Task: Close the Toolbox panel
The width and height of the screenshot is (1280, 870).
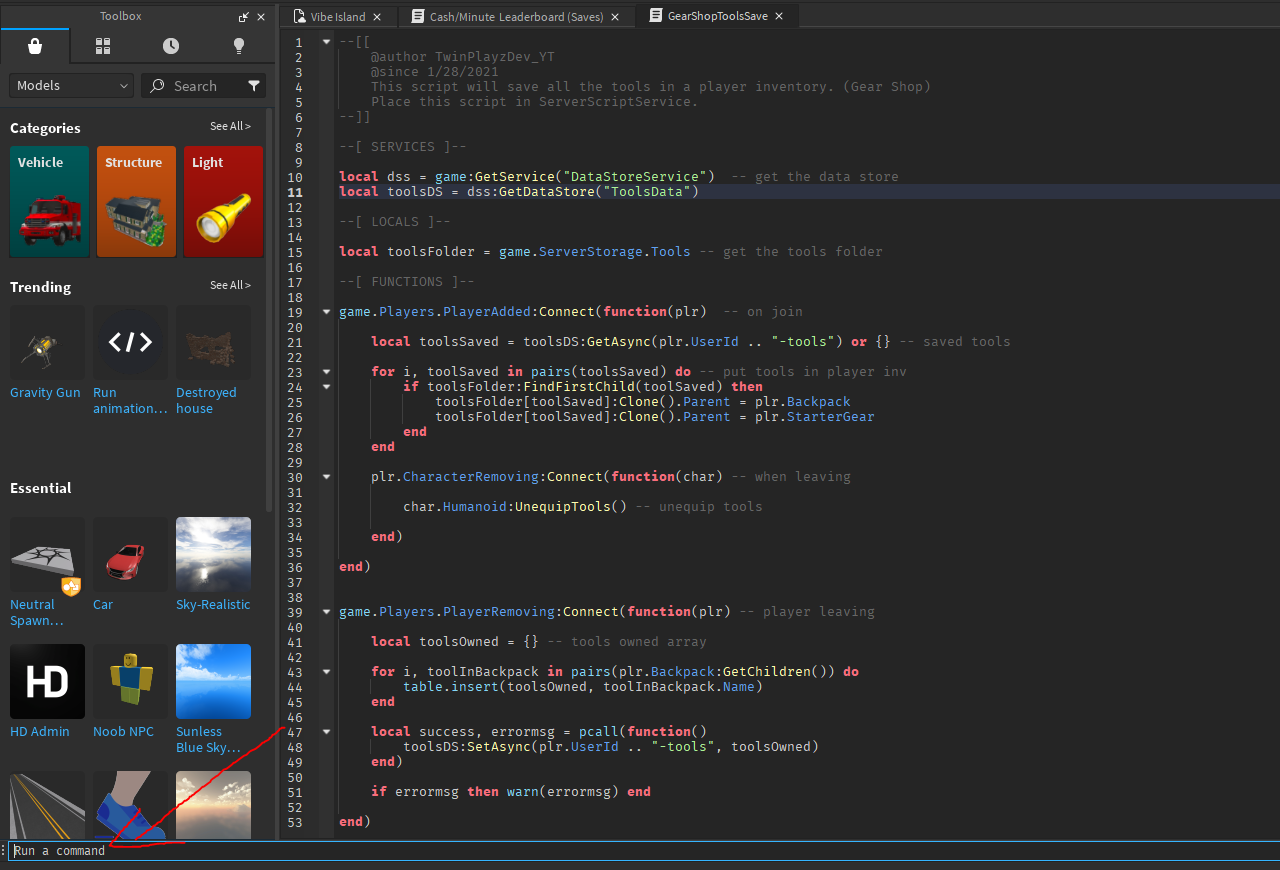Action: click(262, 17)
